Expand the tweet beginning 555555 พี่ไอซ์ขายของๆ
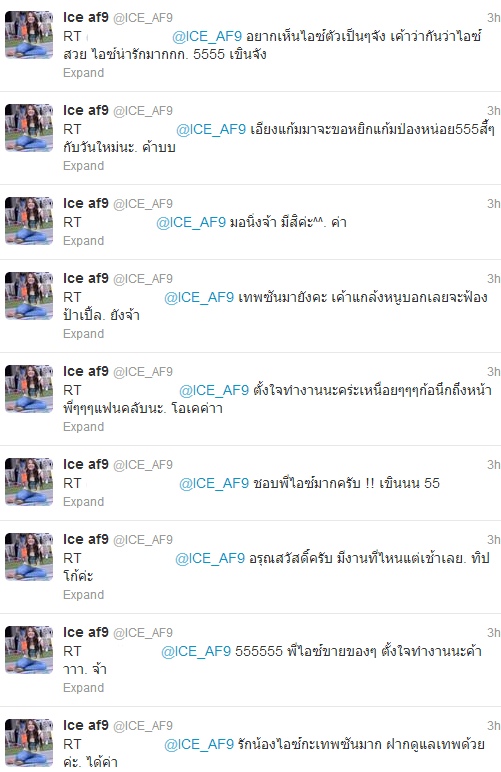501x772 pixels. (x=83, y=688)
